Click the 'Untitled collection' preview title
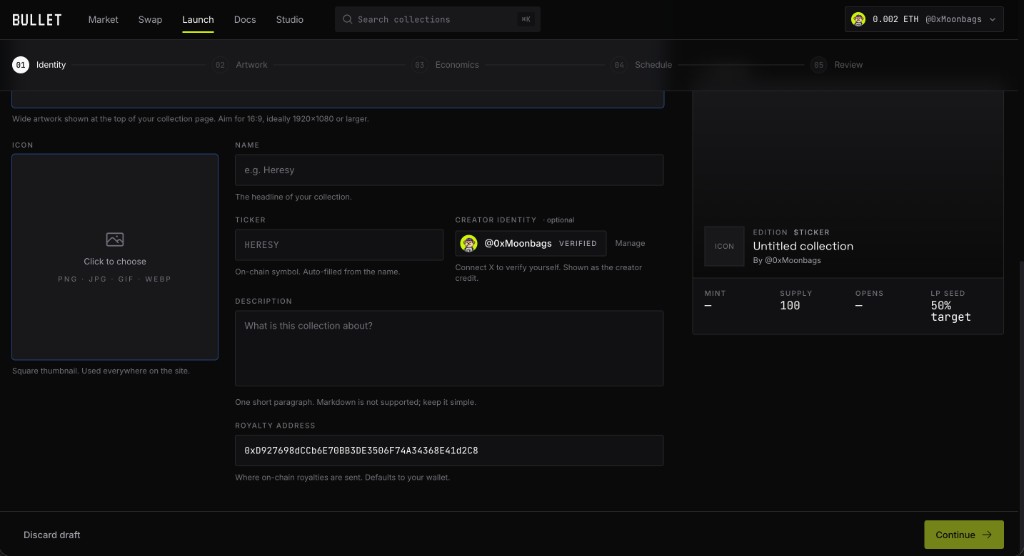The width and height of the screenshot is (1024, 556). point(803,246)
